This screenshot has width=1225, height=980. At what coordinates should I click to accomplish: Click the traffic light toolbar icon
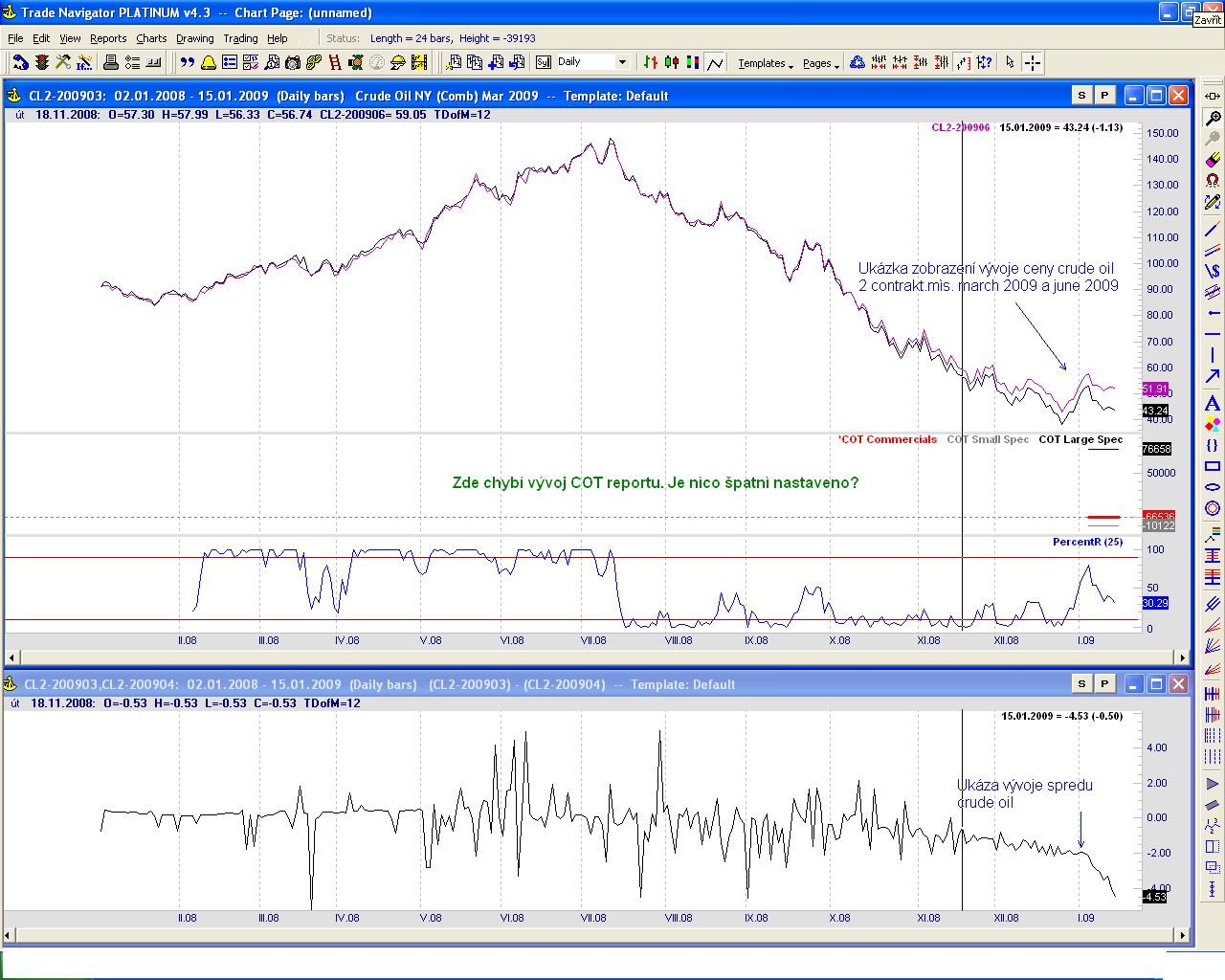[x=42, y=62]
